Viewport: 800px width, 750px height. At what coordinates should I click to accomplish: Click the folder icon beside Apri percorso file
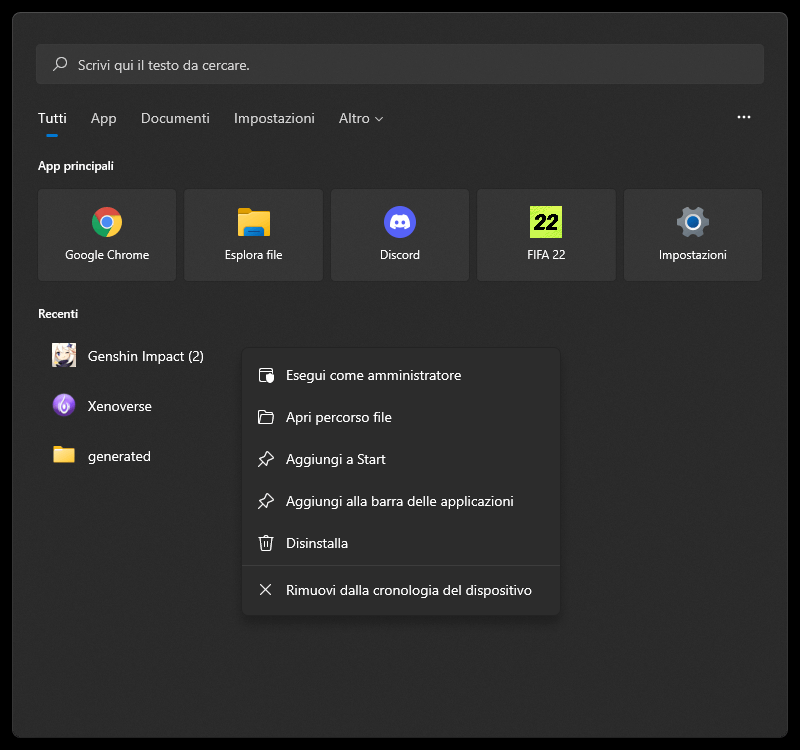pos(266,417)
